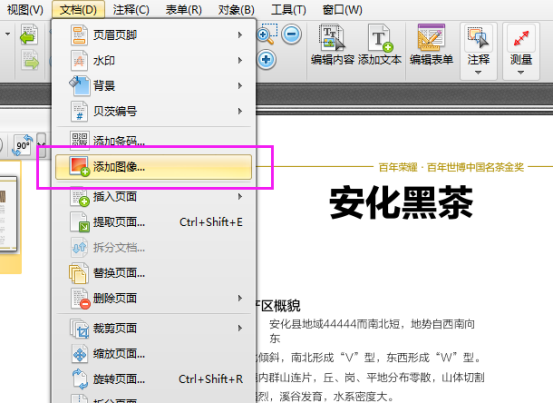
Task: Click the 替换页面 stacked pages icon
Action: tap(78, 273)
